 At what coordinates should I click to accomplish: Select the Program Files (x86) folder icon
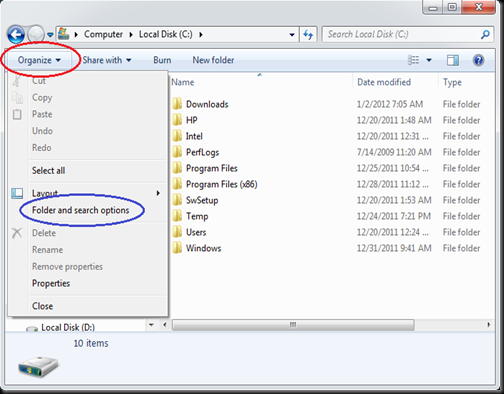177,184
